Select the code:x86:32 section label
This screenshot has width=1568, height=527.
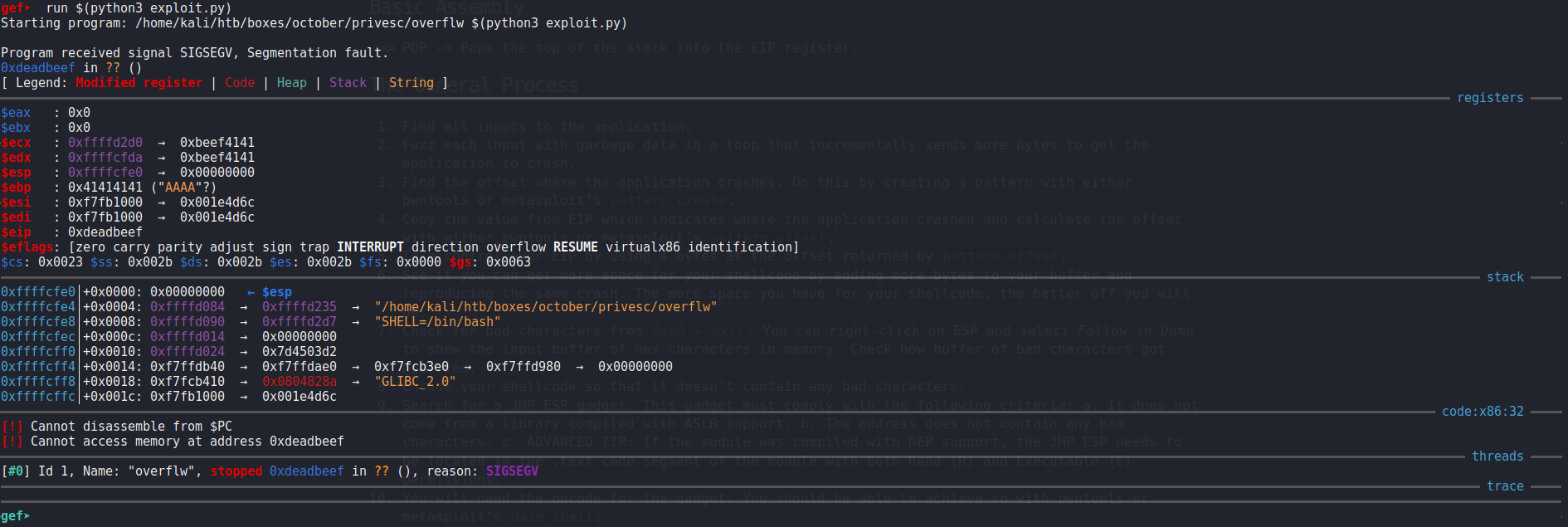pos(1482,412)
